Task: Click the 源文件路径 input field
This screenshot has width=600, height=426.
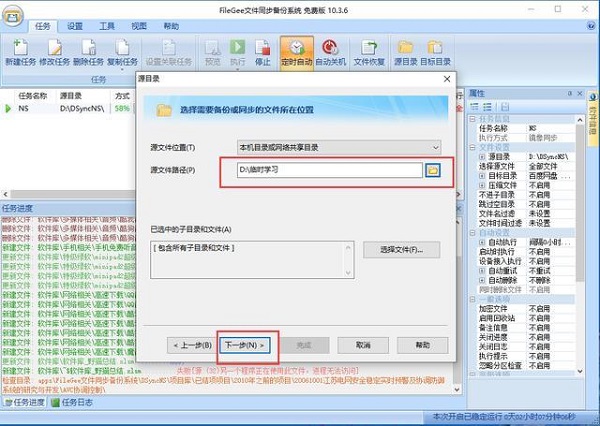Action: 330,170
